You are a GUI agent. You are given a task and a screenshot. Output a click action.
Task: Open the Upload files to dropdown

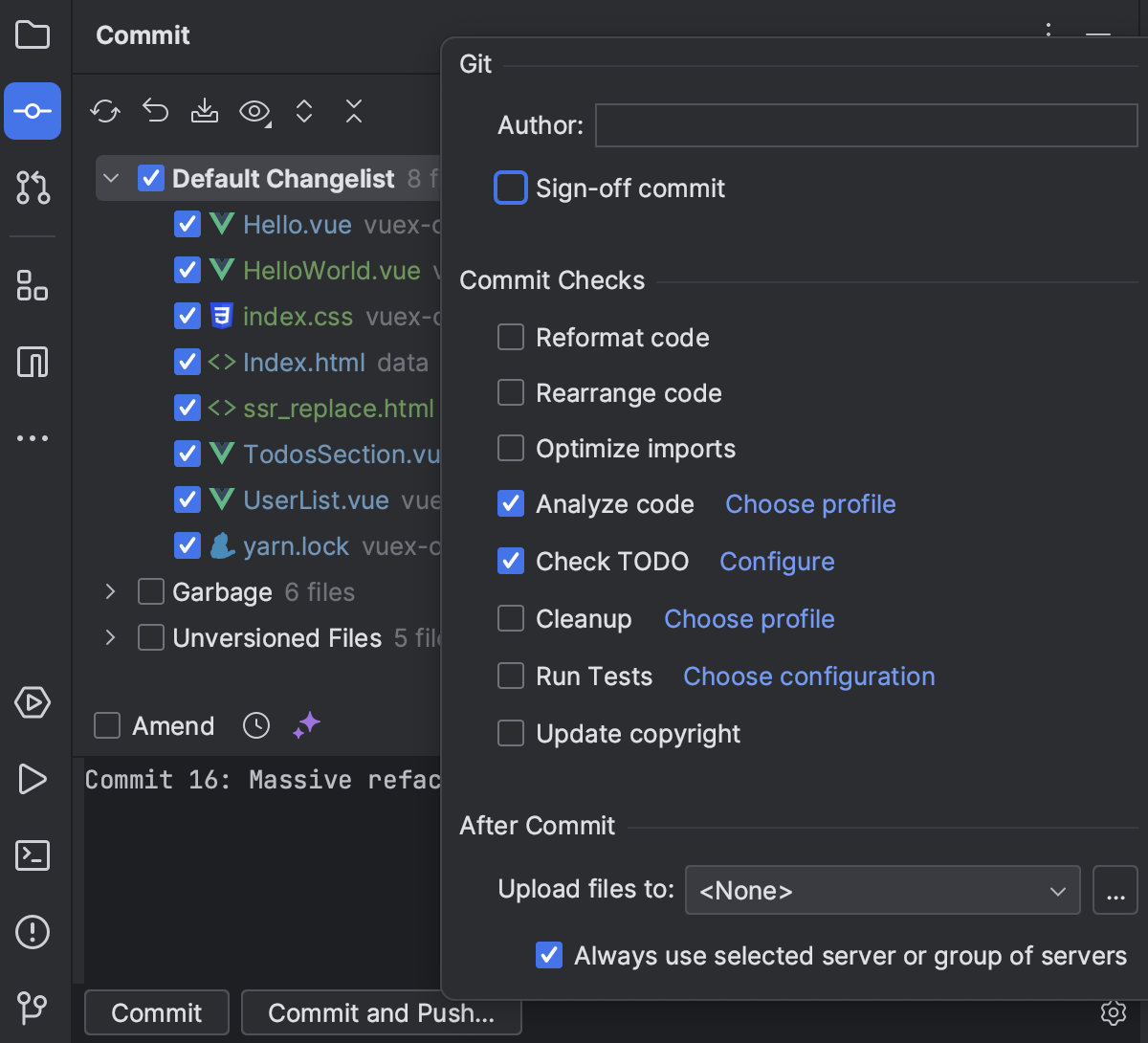click(882, 891)
